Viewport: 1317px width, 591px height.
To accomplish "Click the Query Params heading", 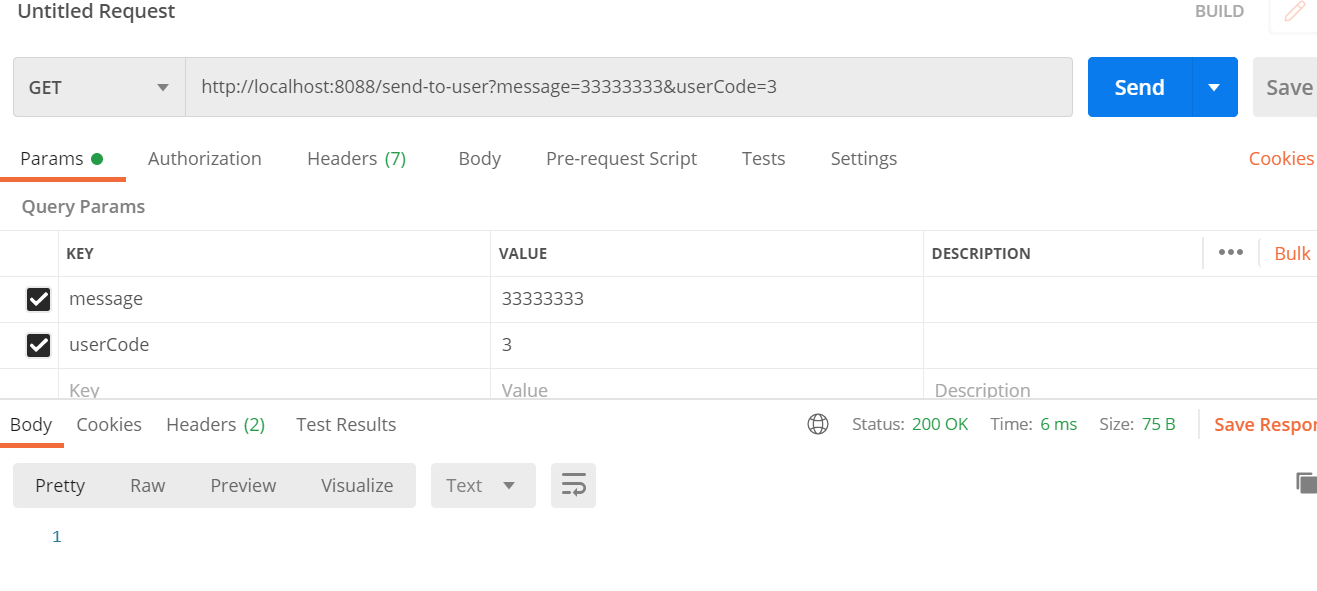I will (x=83, y=206).
